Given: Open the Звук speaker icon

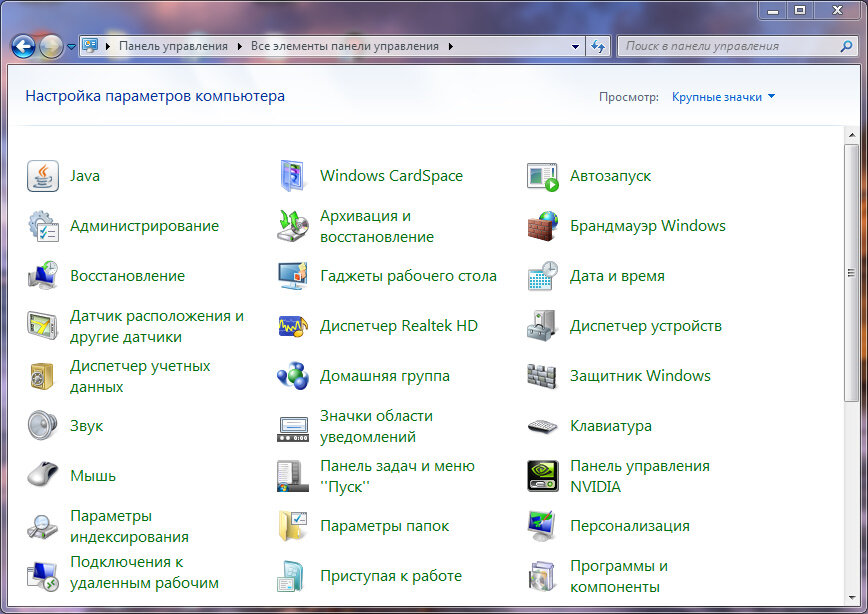Looking at the screenshot, I should pyautogui.click(x=43, y=426).
